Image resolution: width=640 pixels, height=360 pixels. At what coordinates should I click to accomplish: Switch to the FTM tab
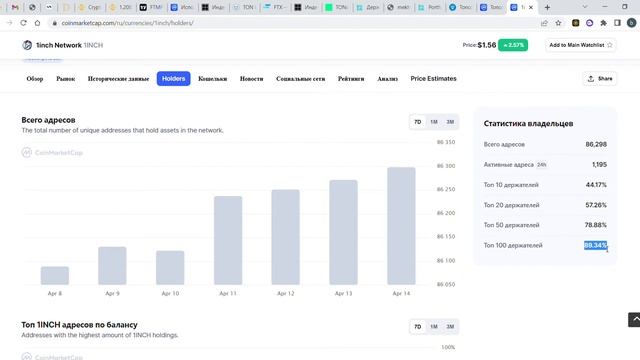[151, 7]
